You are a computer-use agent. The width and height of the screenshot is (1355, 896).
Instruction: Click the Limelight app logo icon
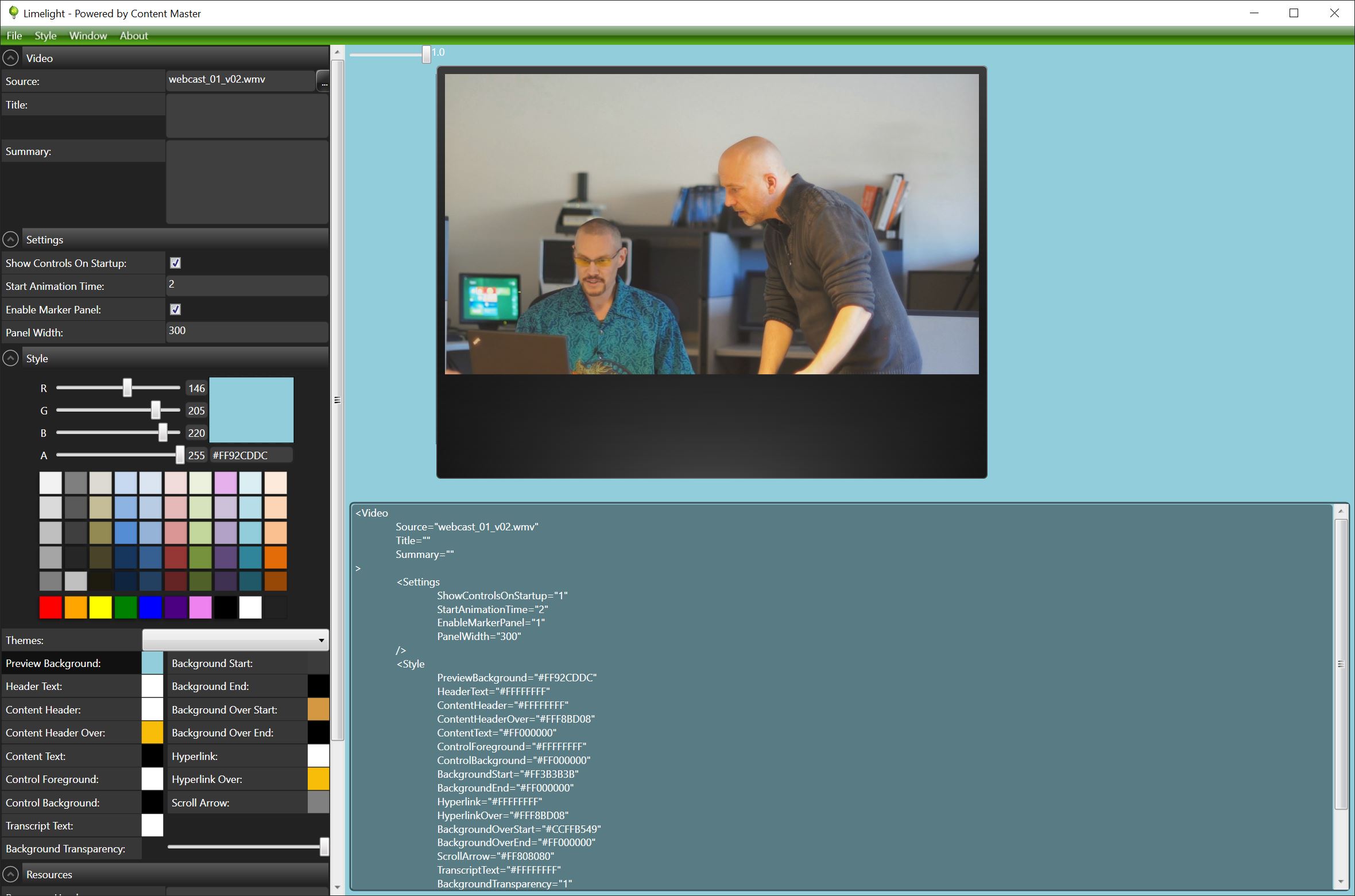point(13,13)
